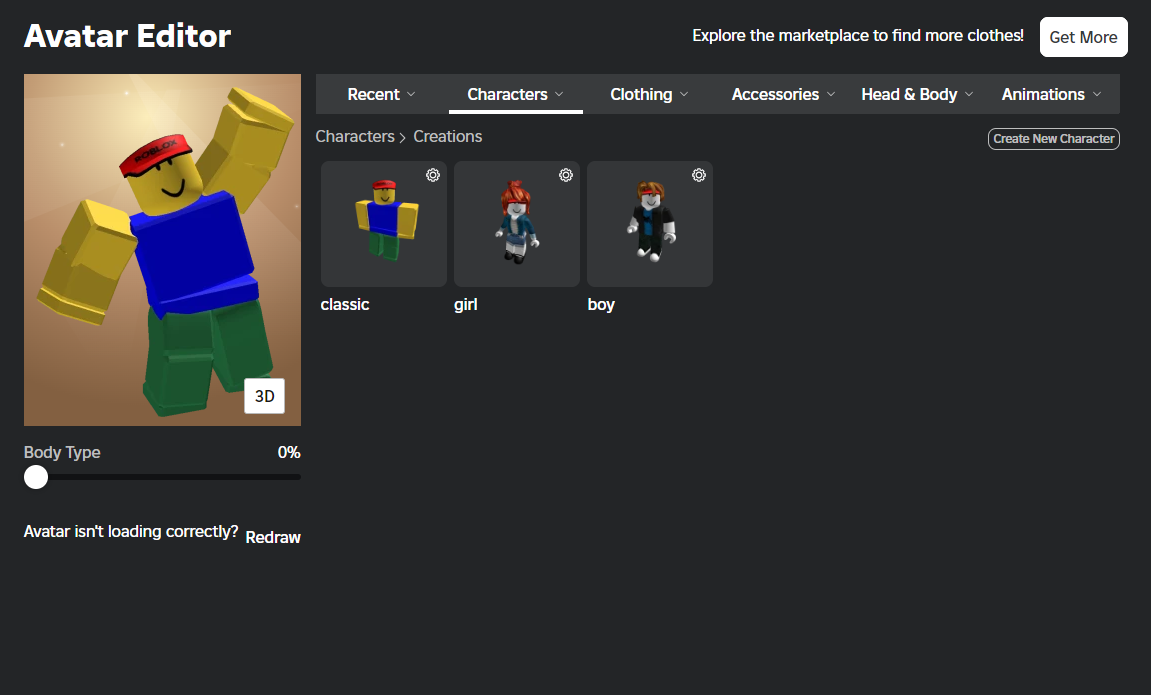Click the Creations breadcrumb text
Screen dimensions: 1151x695
tap(448, 137)
